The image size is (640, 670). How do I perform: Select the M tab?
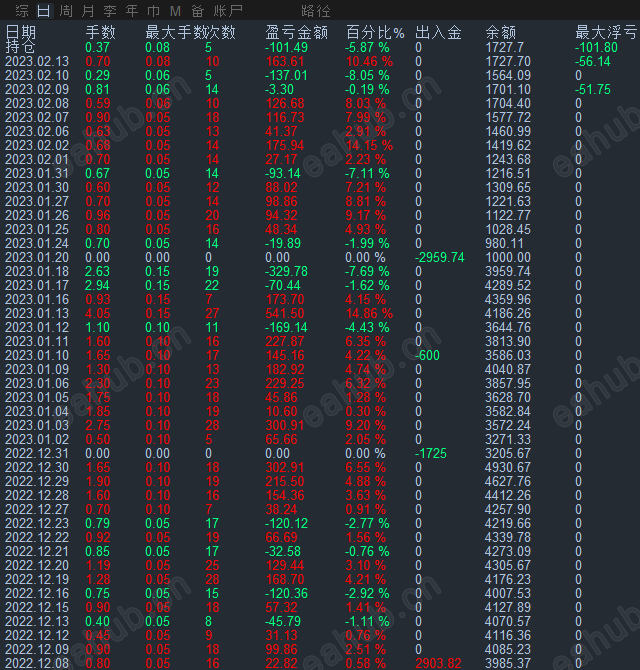click(175, 11)
